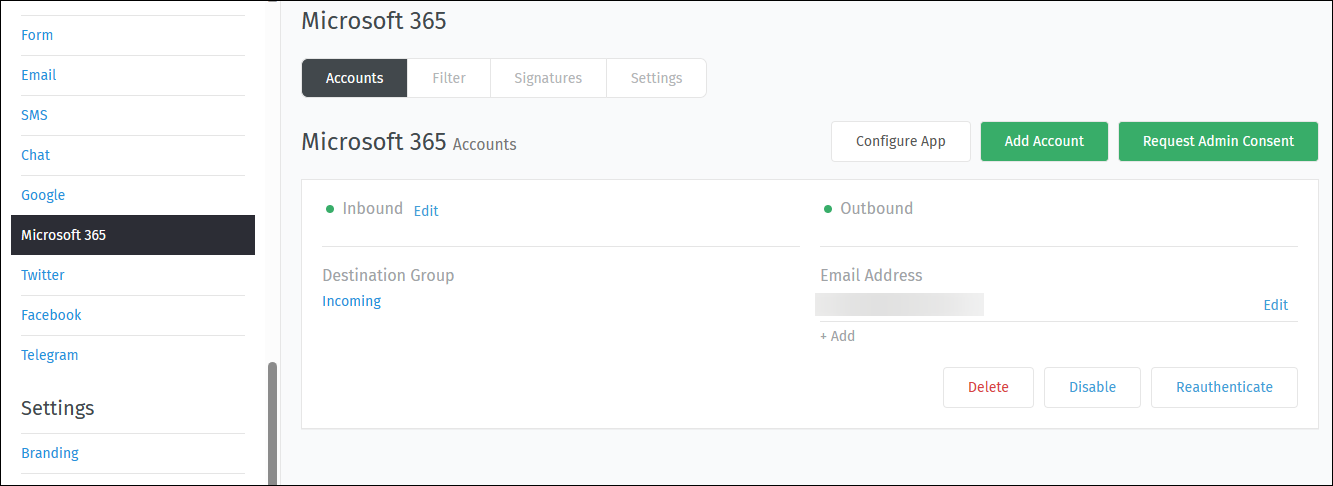Screen dimensions: 1333x486
Task: Select the Accounts tab
Action: (355, 78)
